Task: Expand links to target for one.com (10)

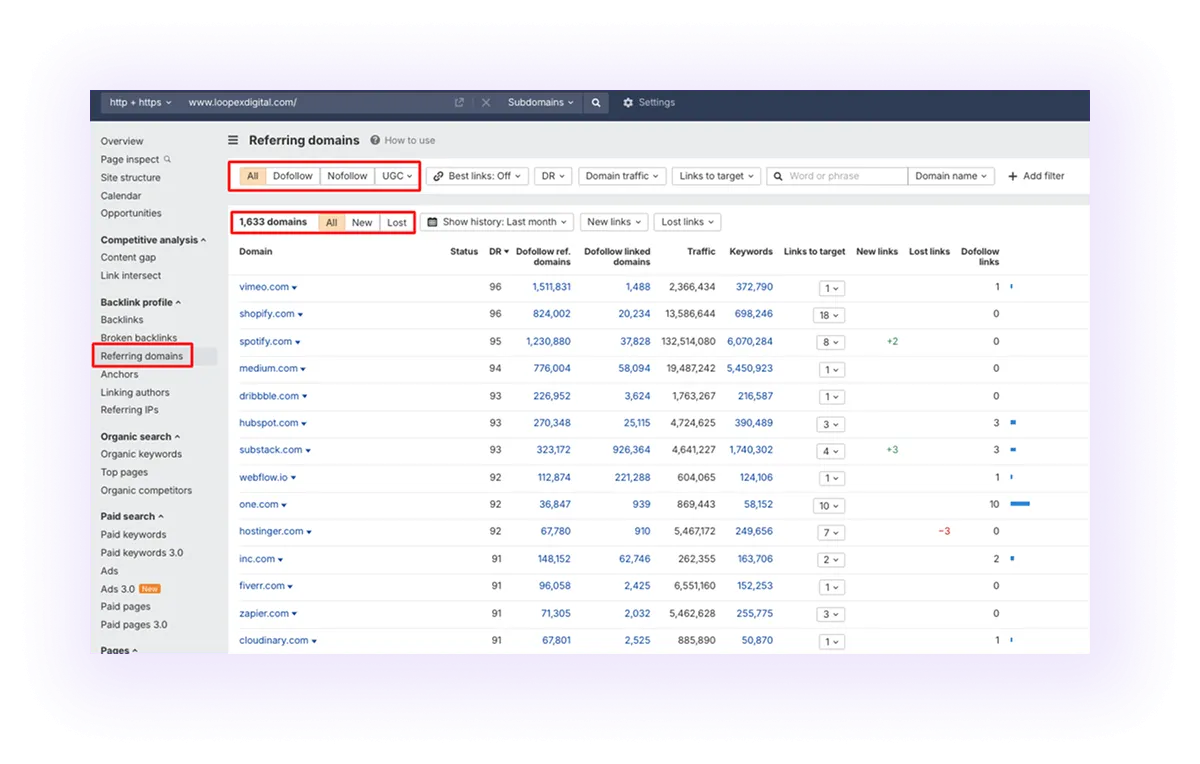Action: 829,506
